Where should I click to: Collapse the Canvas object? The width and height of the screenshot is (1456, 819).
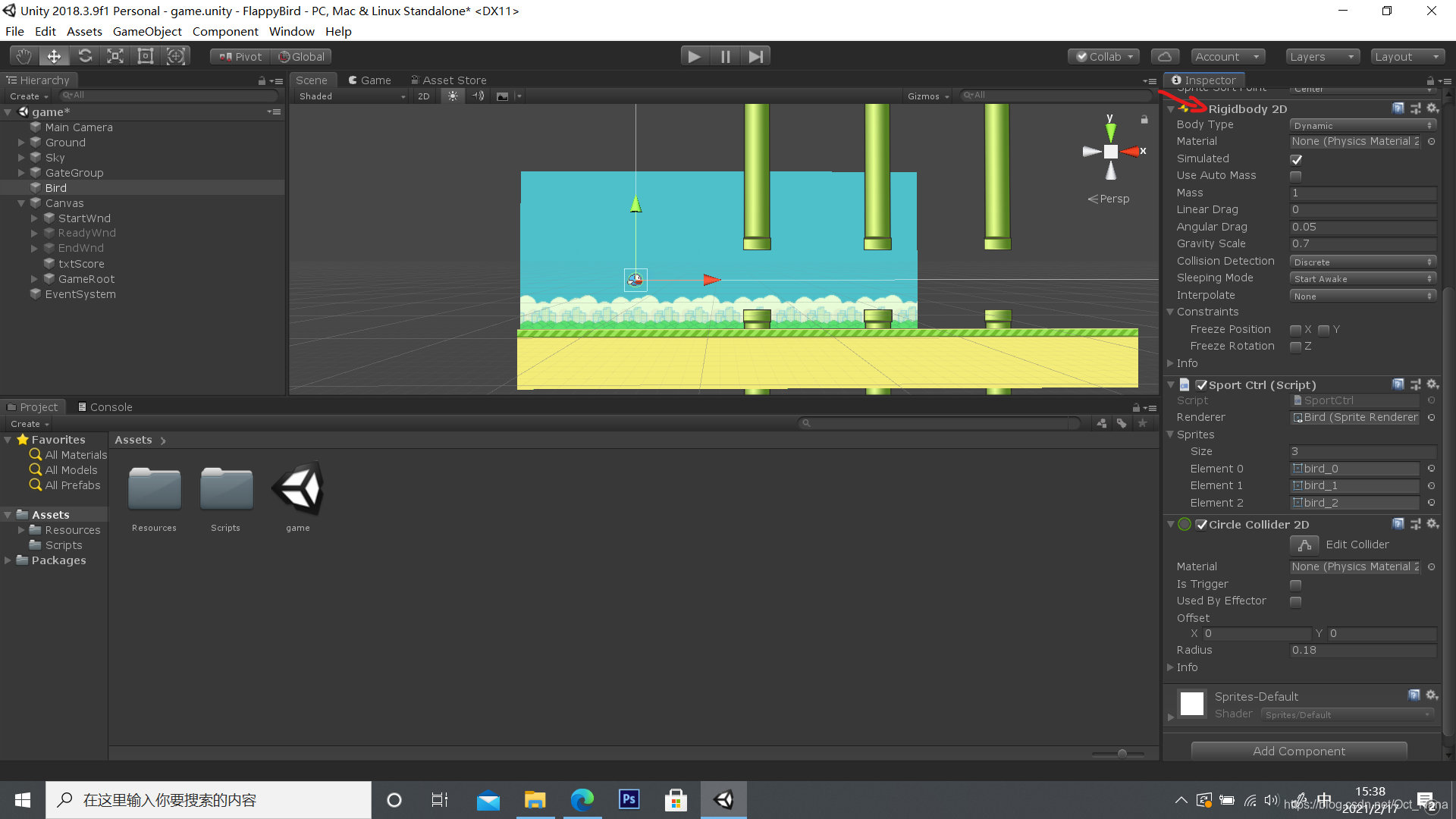pyautogui.click(x=21, y=203)
